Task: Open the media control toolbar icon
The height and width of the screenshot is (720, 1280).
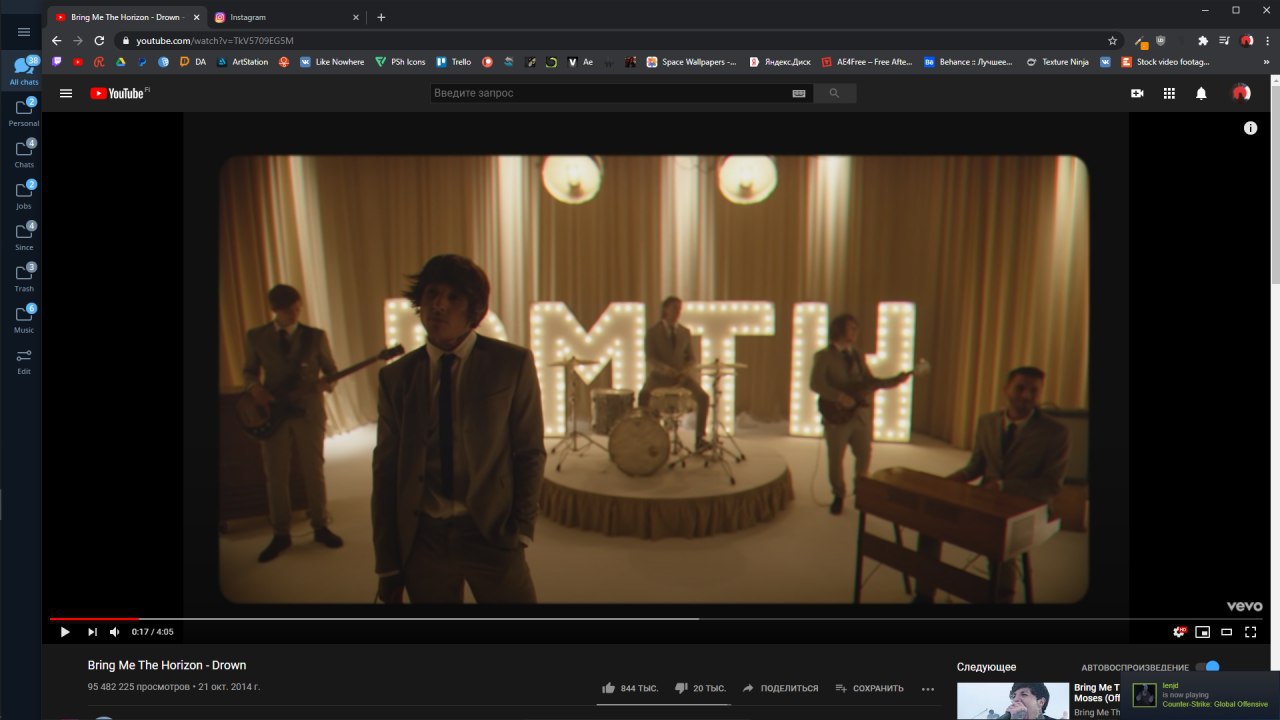Action: point(1225,41)
